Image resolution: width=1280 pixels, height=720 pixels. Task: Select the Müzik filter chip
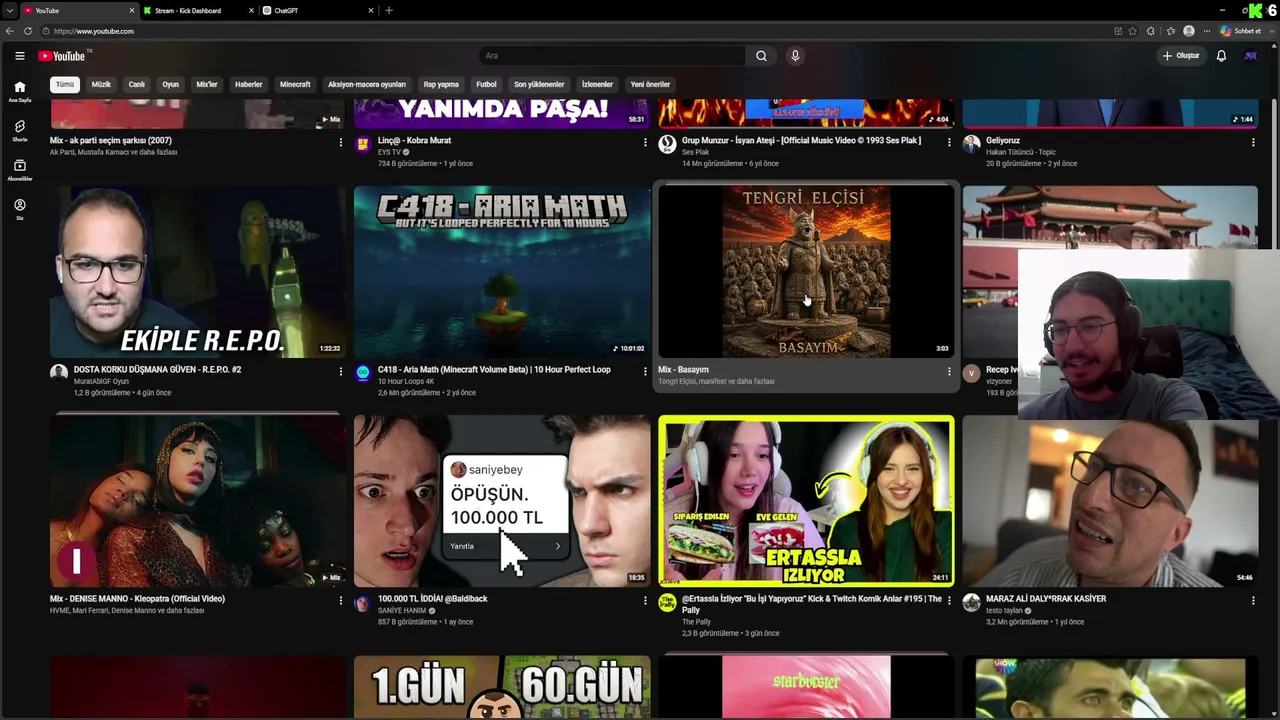click(x=101, y=85)
